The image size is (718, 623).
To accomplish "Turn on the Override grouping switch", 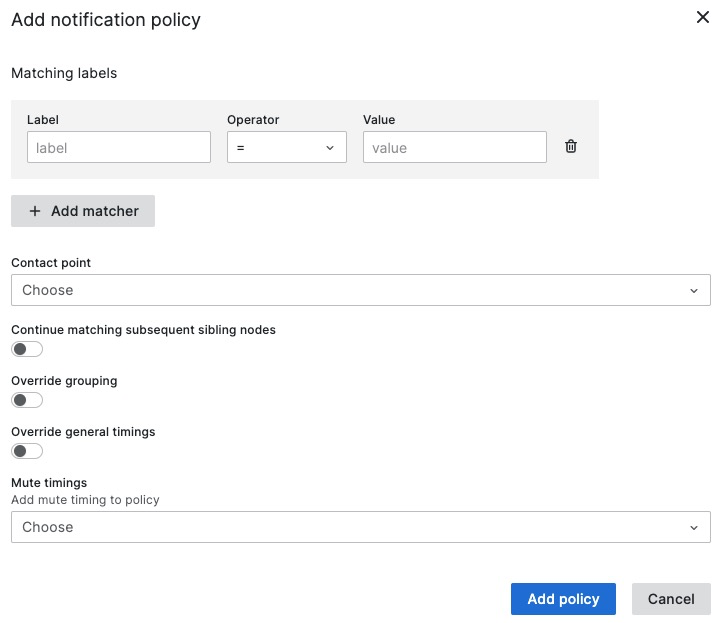I will click(27, 400).
